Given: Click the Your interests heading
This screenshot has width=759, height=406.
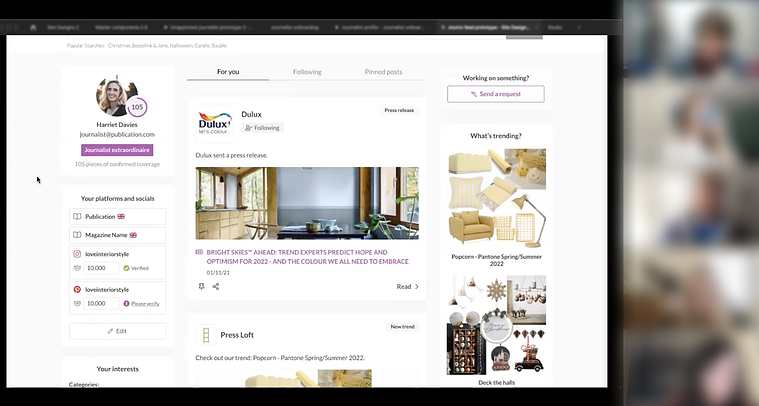Looking at the screenshot, I should [x=118, y=369].
